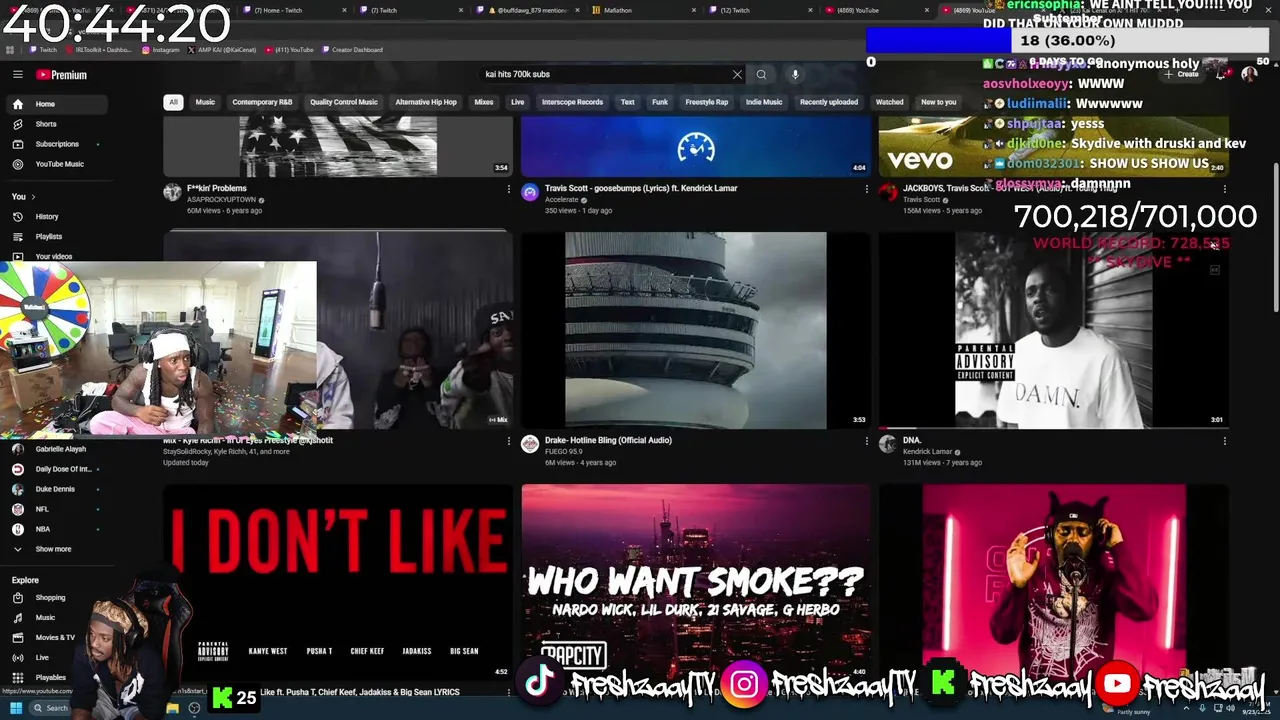The height and width of the screenshot is (720, 1280).
Task: Select the Live filter chip
Action: click(x=517, y=102)
